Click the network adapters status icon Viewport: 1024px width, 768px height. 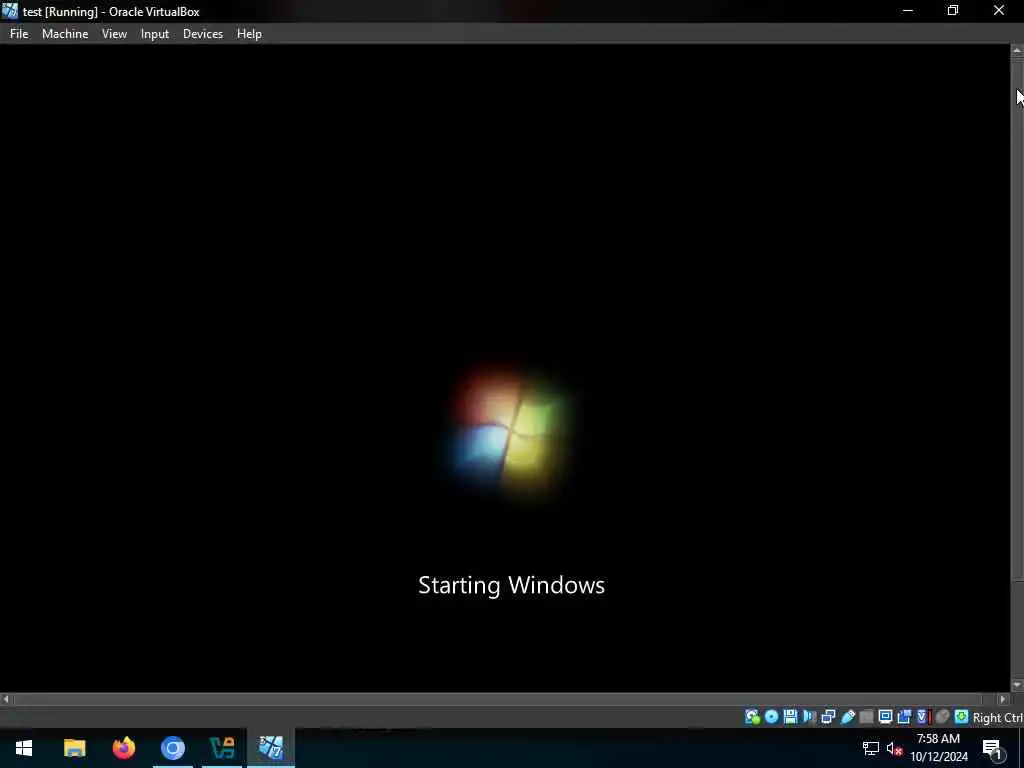coord(828,717)
